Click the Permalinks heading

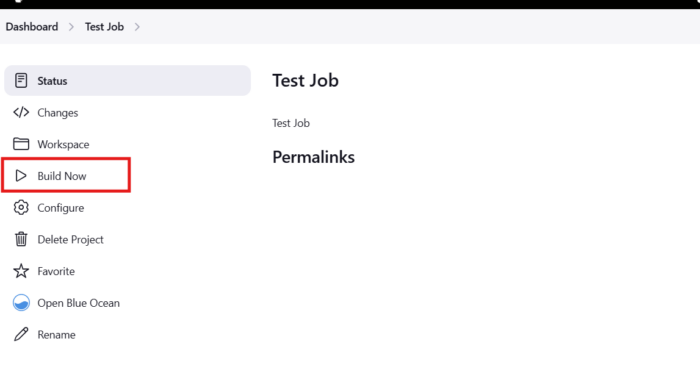(313, 157)
